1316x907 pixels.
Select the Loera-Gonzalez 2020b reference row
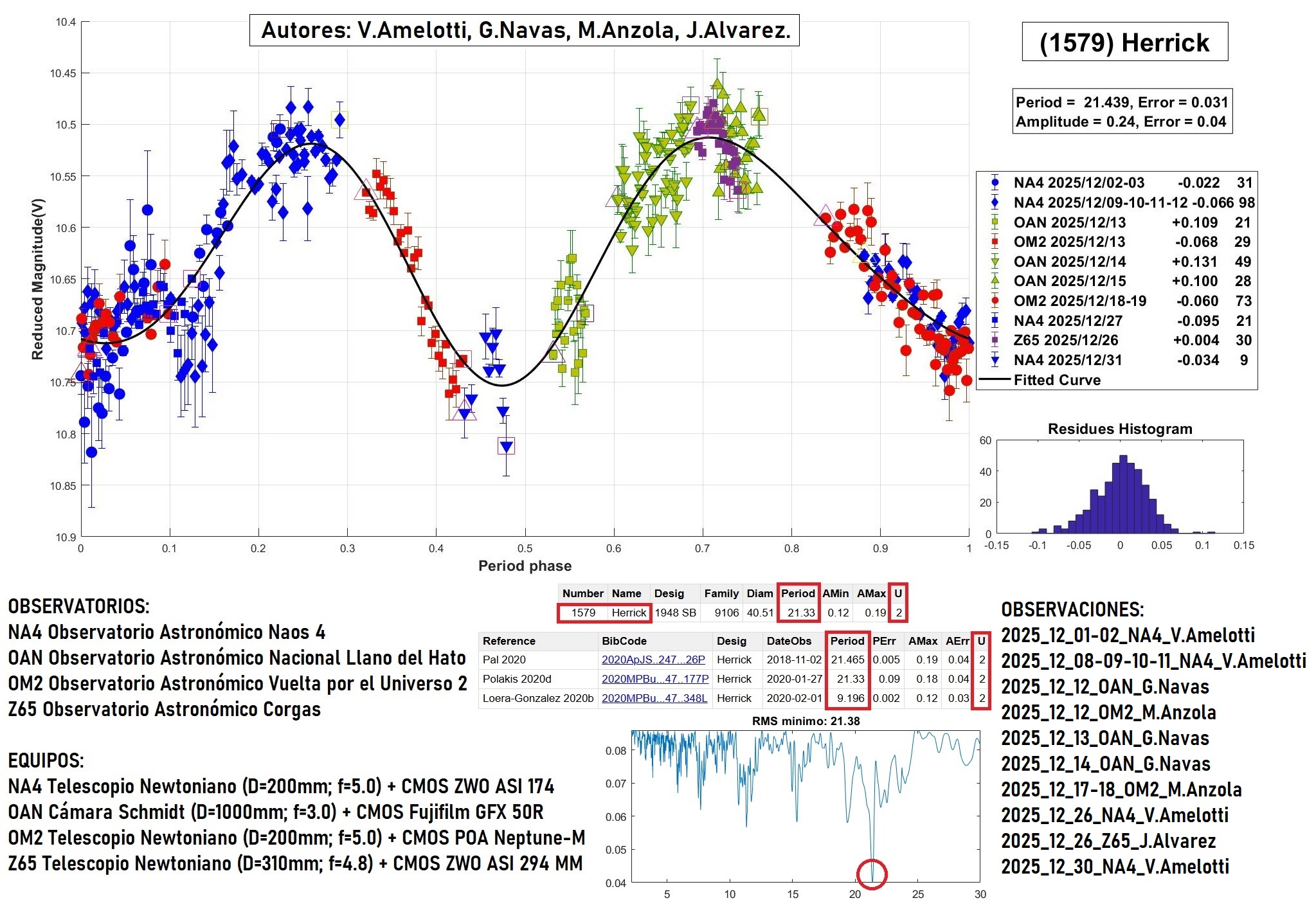pyautogui.click(x=537, y=698)
